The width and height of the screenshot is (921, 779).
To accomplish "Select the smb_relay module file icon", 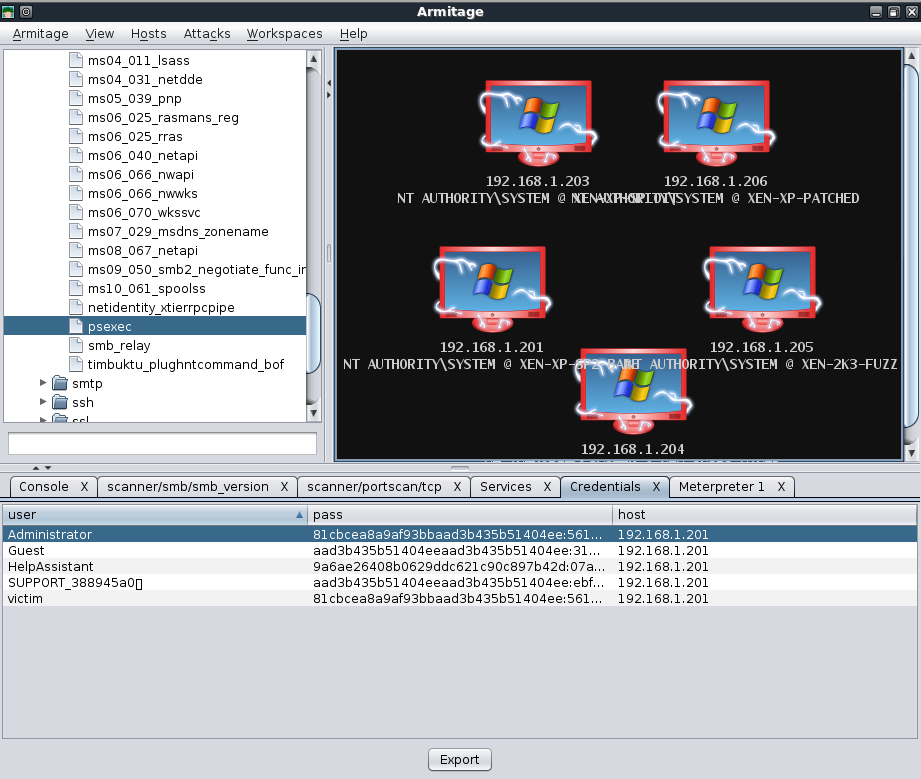I will (76, 345).
